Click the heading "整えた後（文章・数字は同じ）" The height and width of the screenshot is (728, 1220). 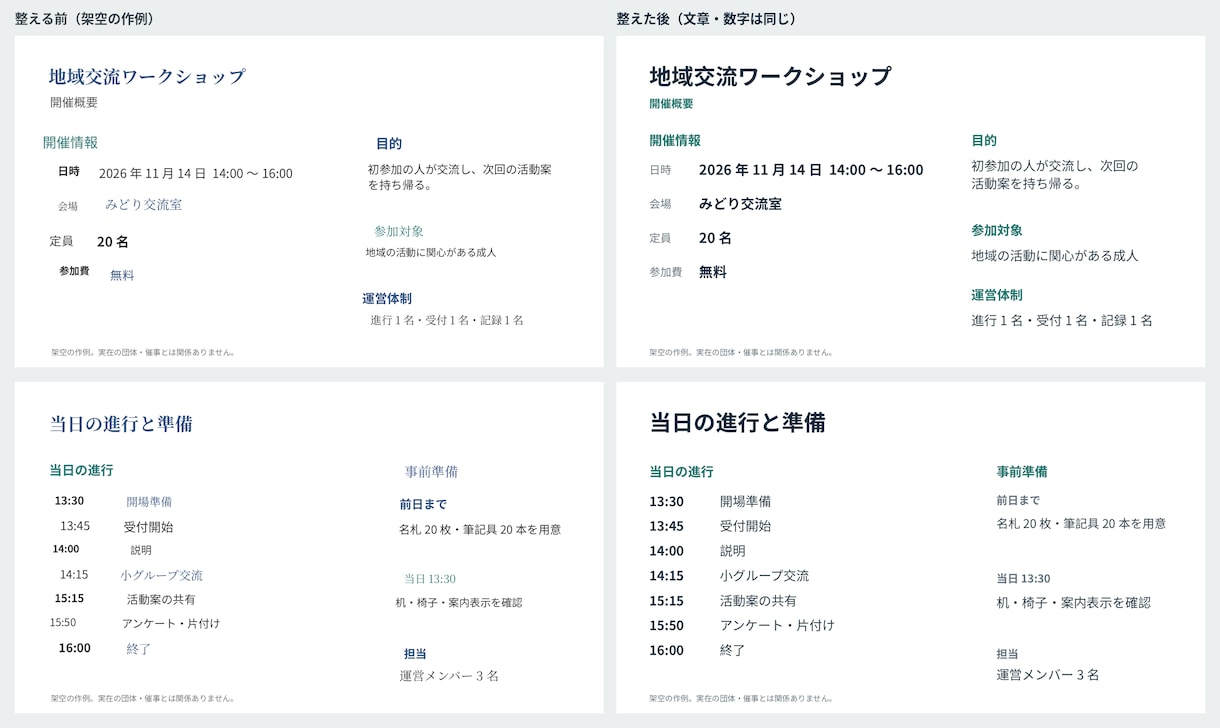click(x=707, y=18)
